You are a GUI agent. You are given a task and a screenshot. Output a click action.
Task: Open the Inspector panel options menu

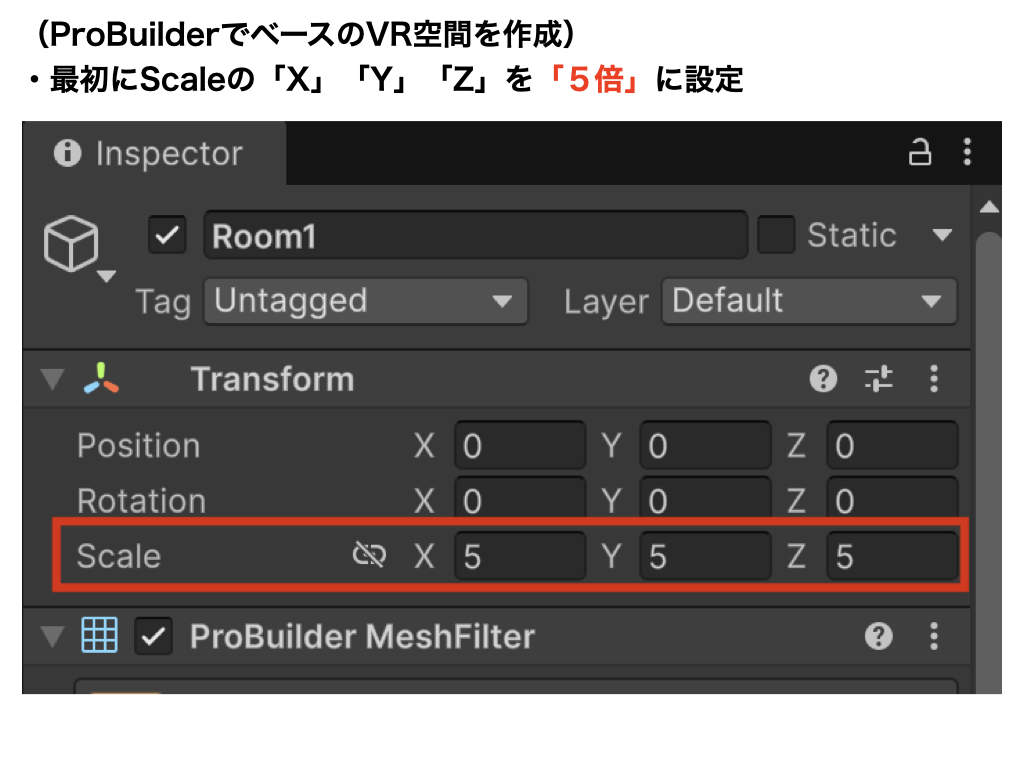(x=967, y=152)
